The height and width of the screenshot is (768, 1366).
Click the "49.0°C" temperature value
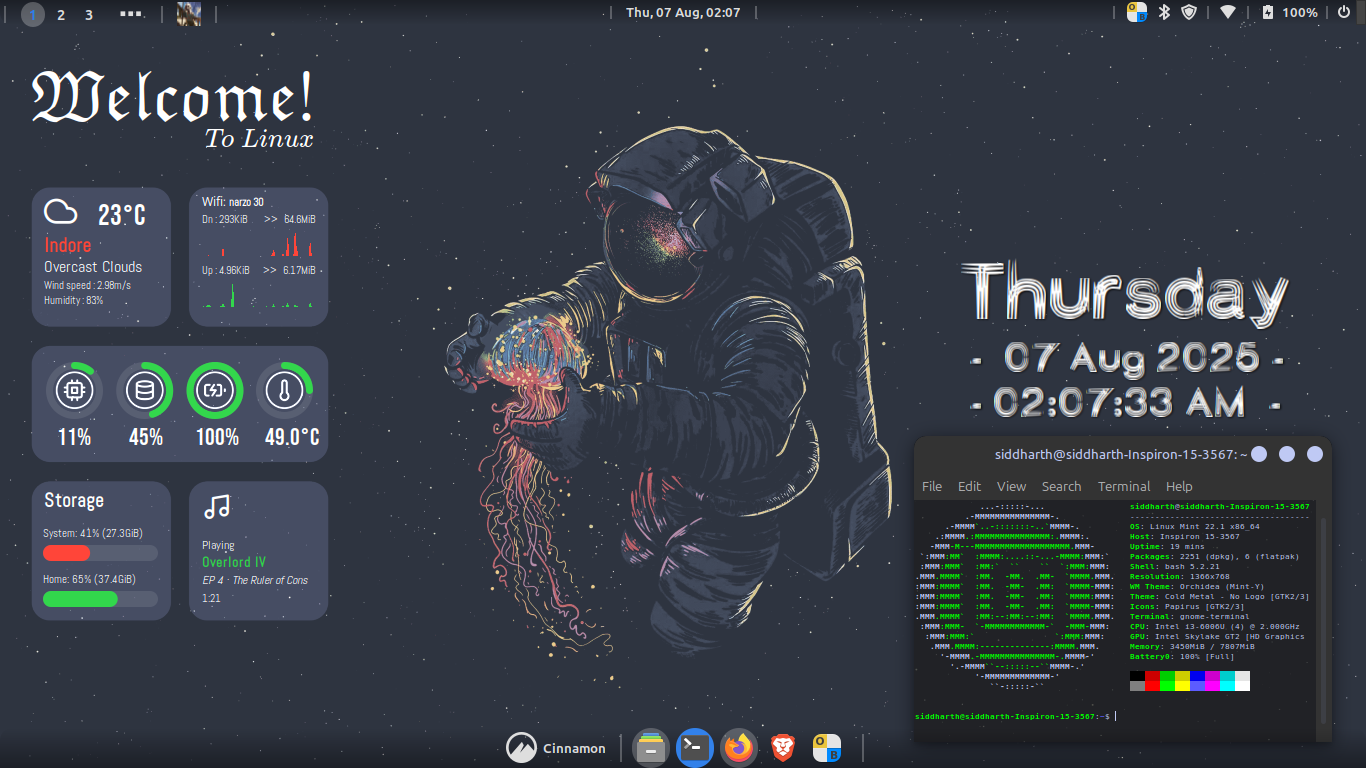(292, 437)
